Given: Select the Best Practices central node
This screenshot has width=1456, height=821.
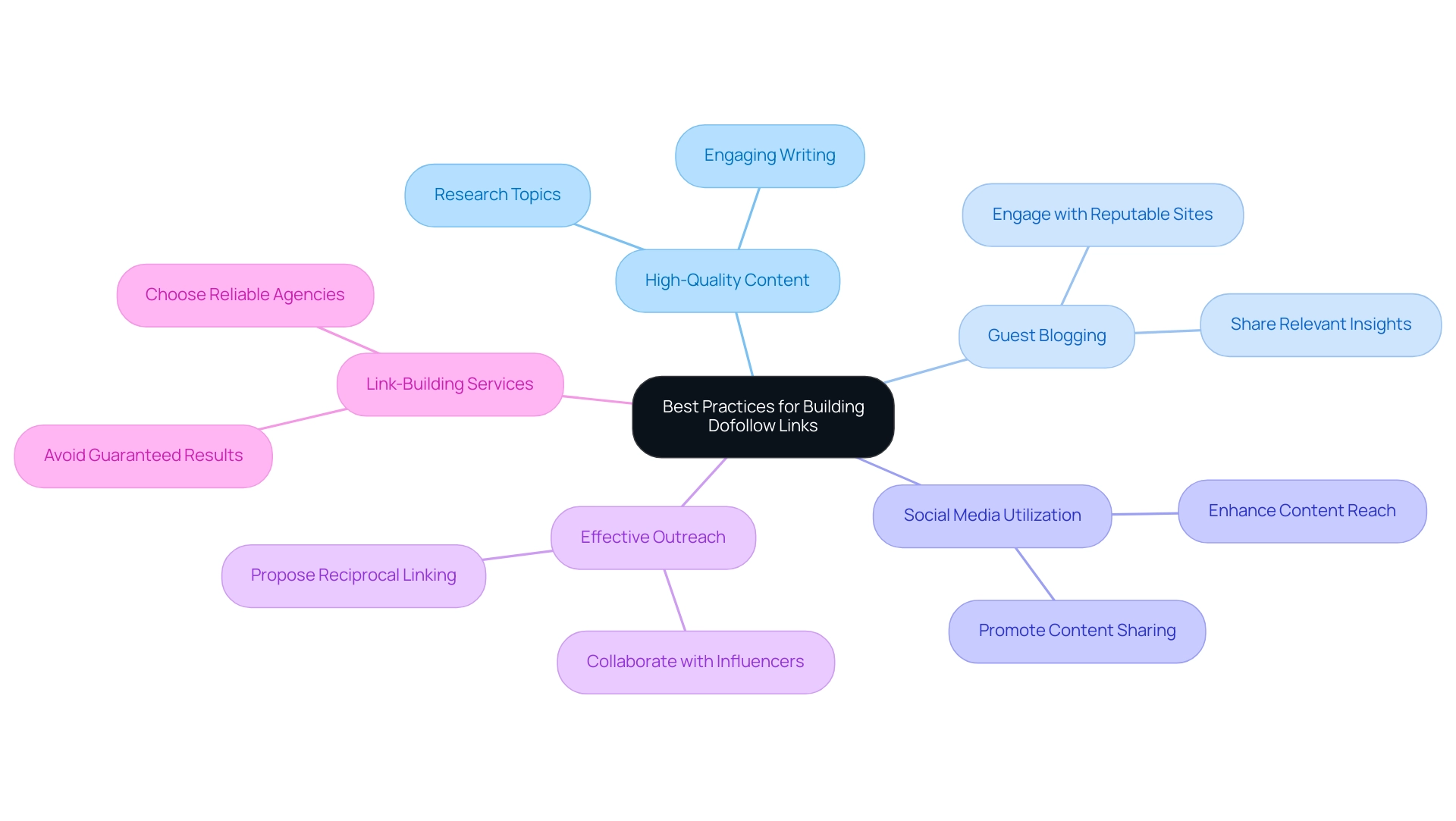Looking at the screenshot, I should pos(762,413).
